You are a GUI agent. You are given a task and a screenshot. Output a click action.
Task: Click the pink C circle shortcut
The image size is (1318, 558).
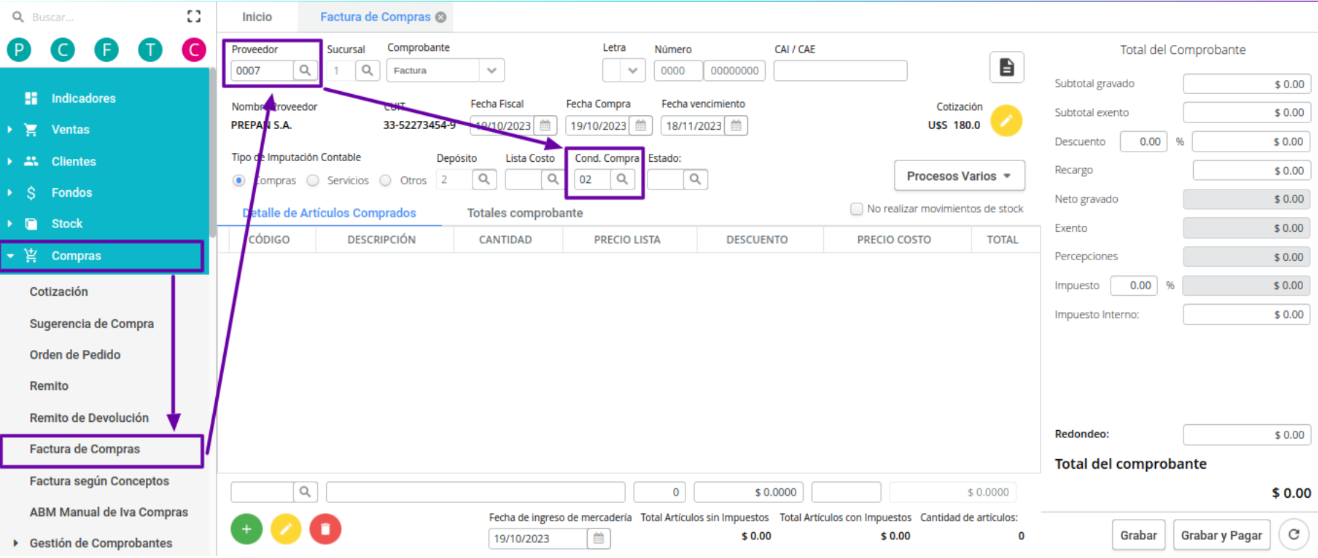193,49
